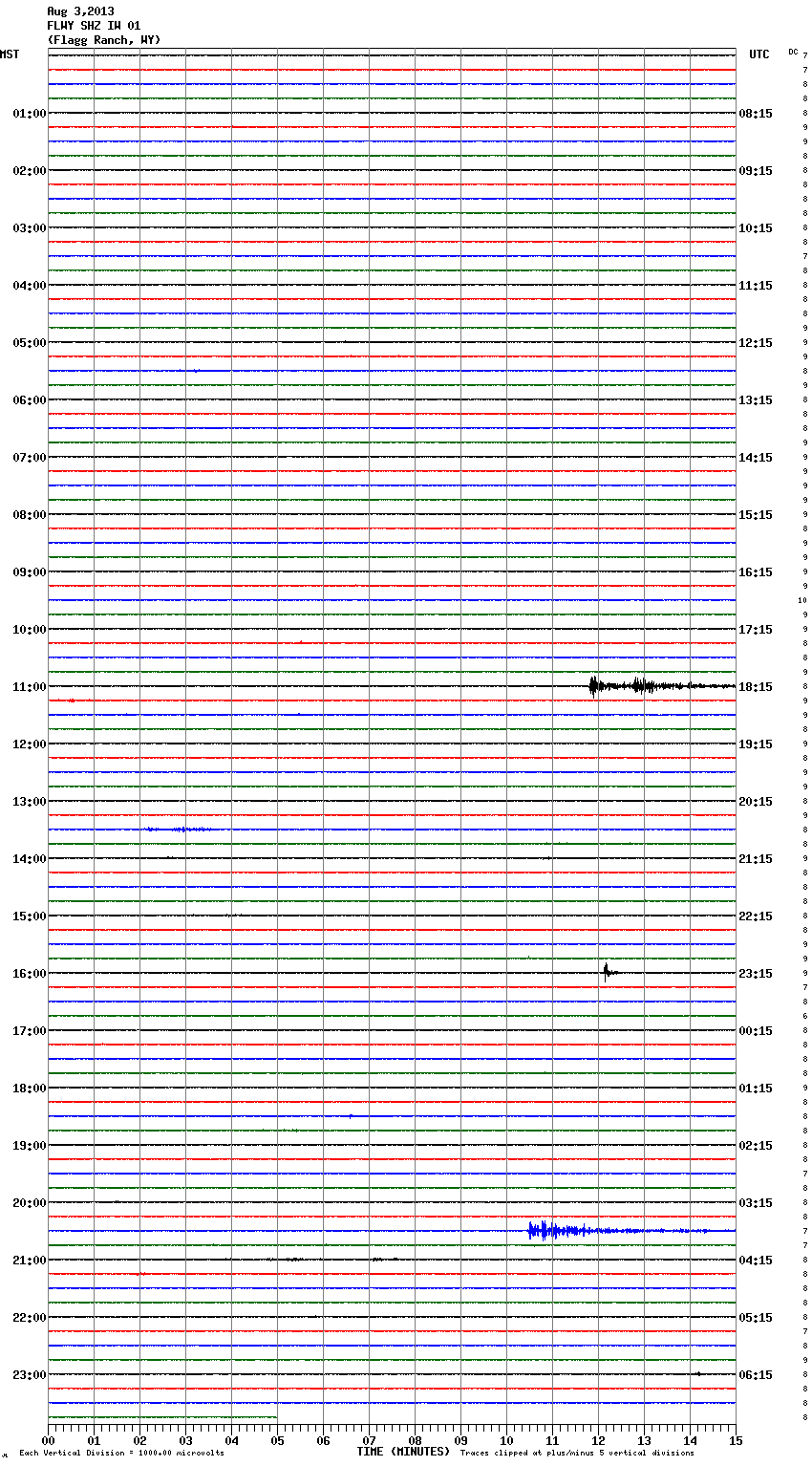The image size is (812, 1466).
Task: Click the 'MST' axis heading
Action: [10, 54]
